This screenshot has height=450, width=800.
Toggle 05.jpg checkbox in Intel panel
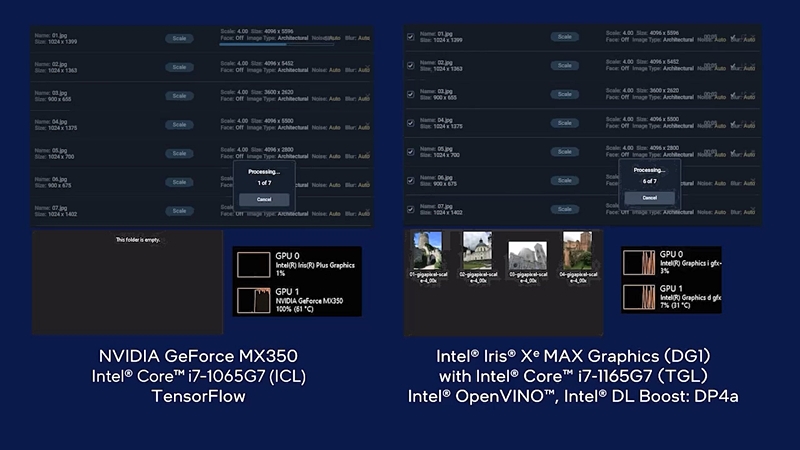(x=410, y=152)
